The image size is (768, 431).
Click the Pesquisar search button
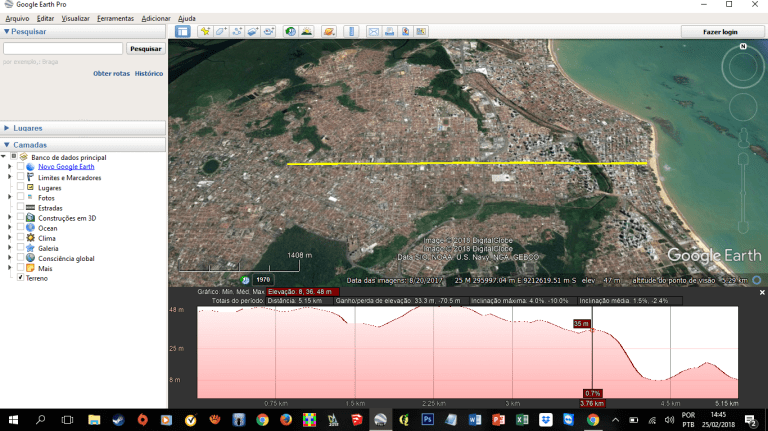click(x=145, y=48)
